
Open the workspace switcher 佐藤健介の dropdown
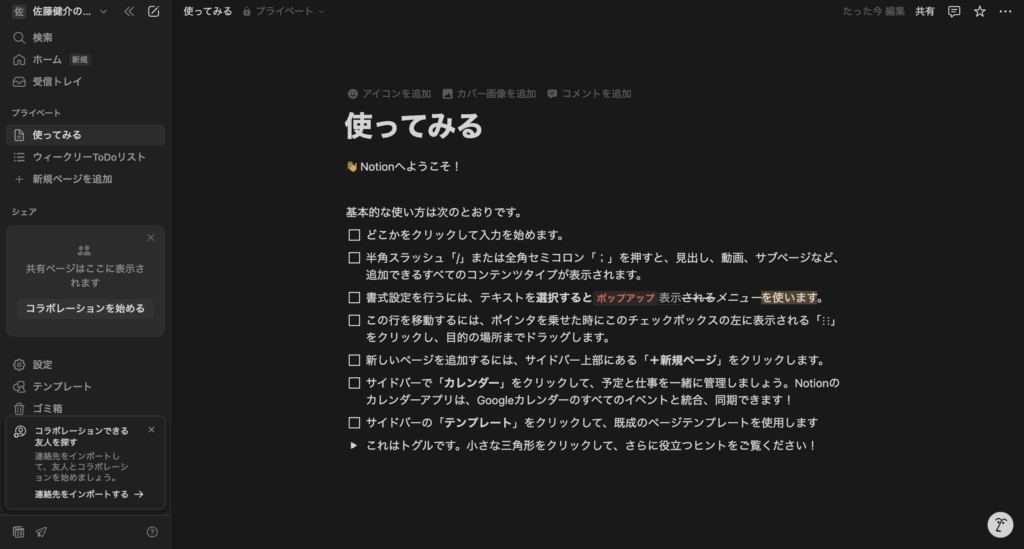click(x=60, y=12)
